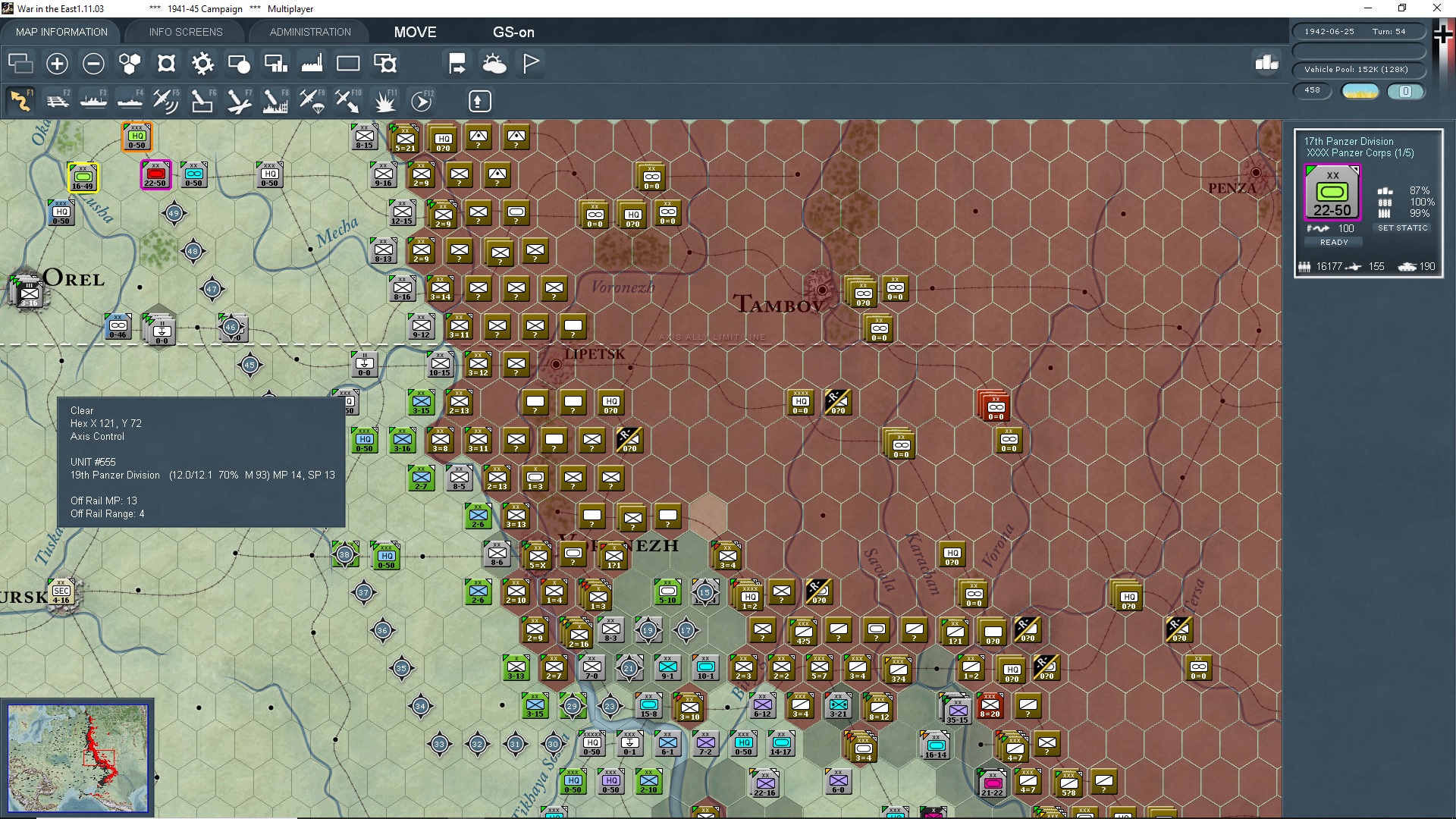
Task: Select the yellow-bordered 16-49 unit on map
Action: point(83,177)
